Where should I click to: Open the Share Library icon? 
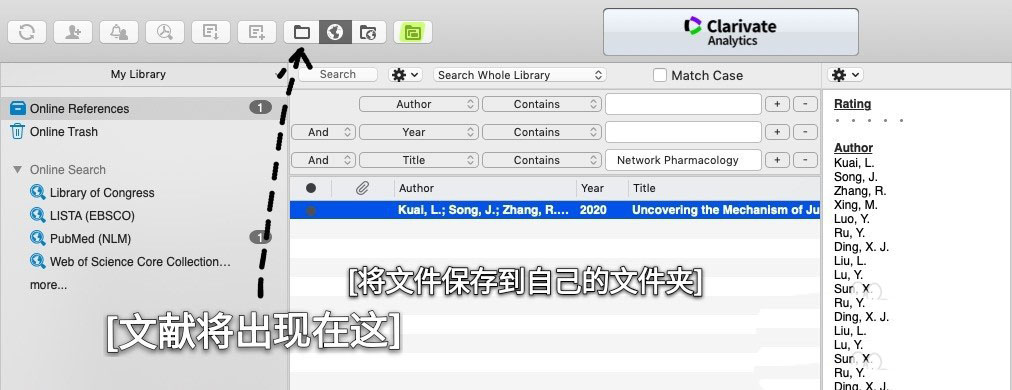[x=72, y=32]
